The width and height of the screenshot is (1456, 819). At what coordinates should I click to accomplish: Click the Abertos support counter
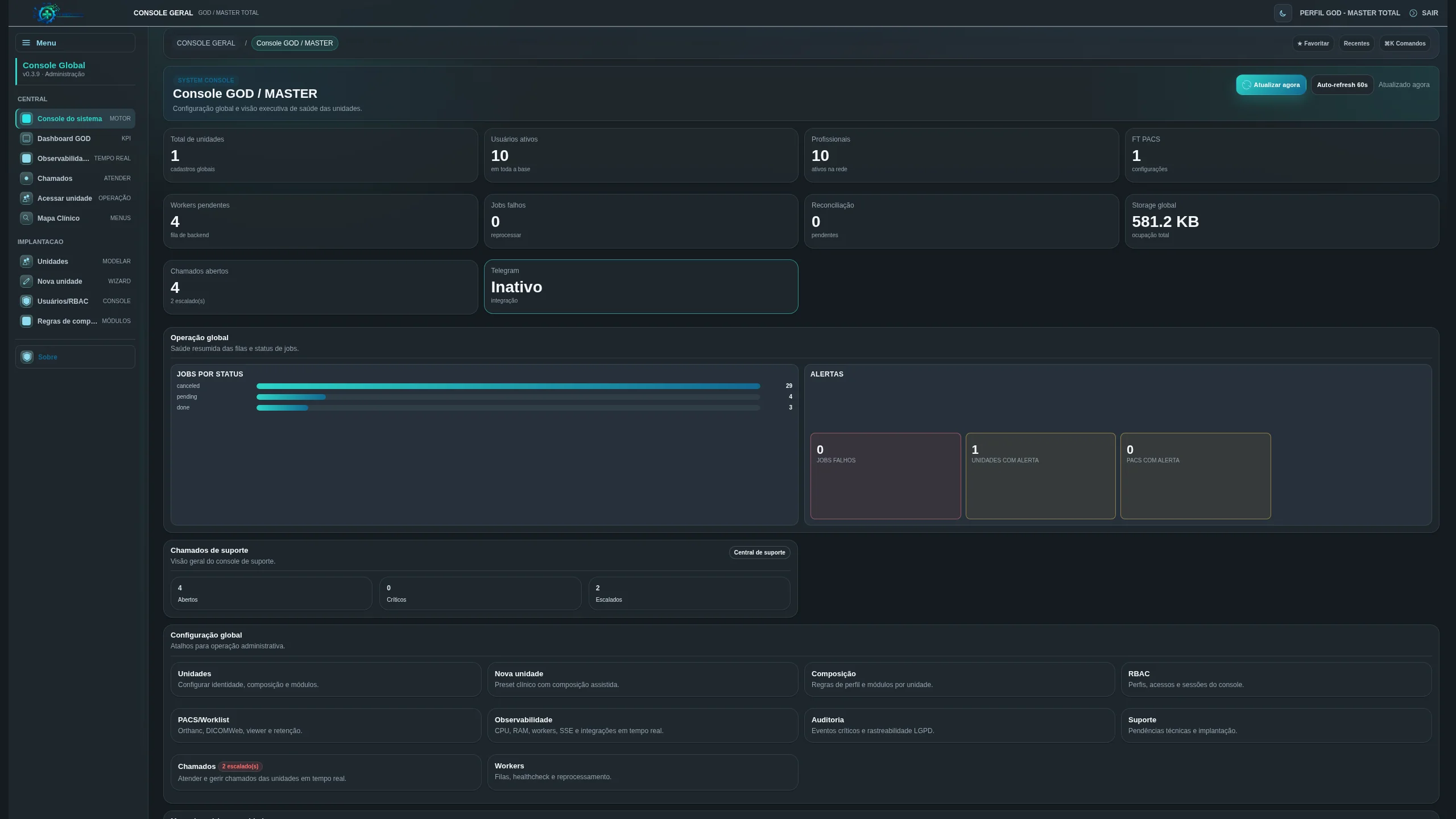pos(271,594)
